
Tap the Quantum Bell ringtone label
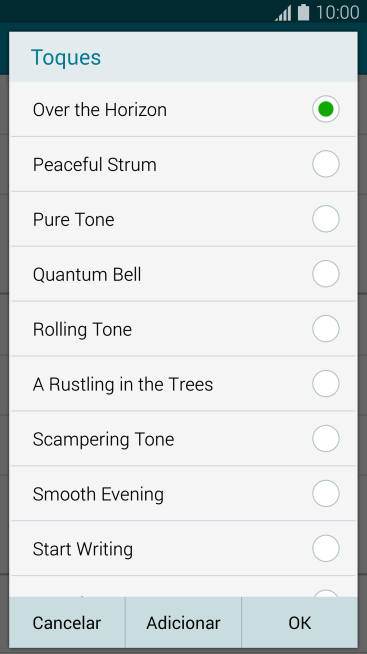pos(87,274)
